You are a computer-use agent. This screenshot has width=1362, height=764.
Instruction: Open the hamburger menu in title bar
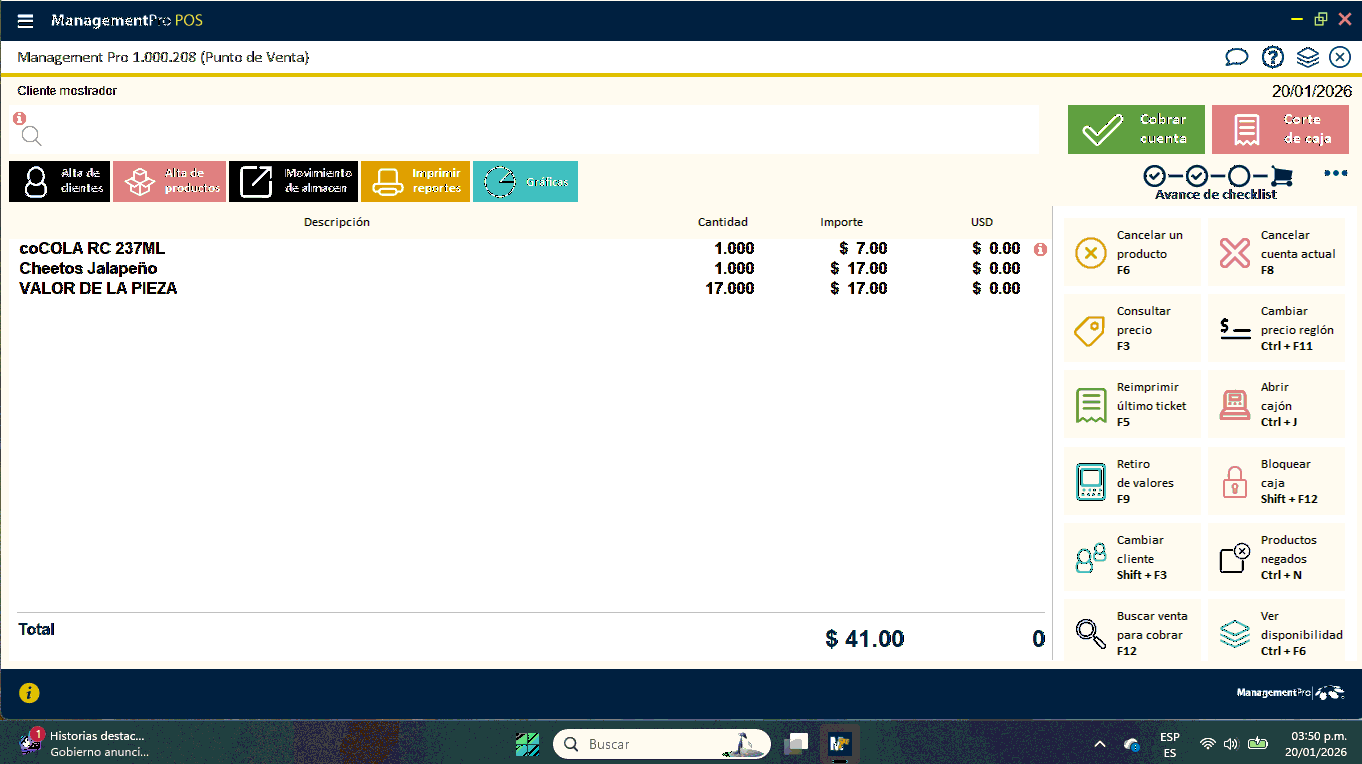click(x=26, y=21)
